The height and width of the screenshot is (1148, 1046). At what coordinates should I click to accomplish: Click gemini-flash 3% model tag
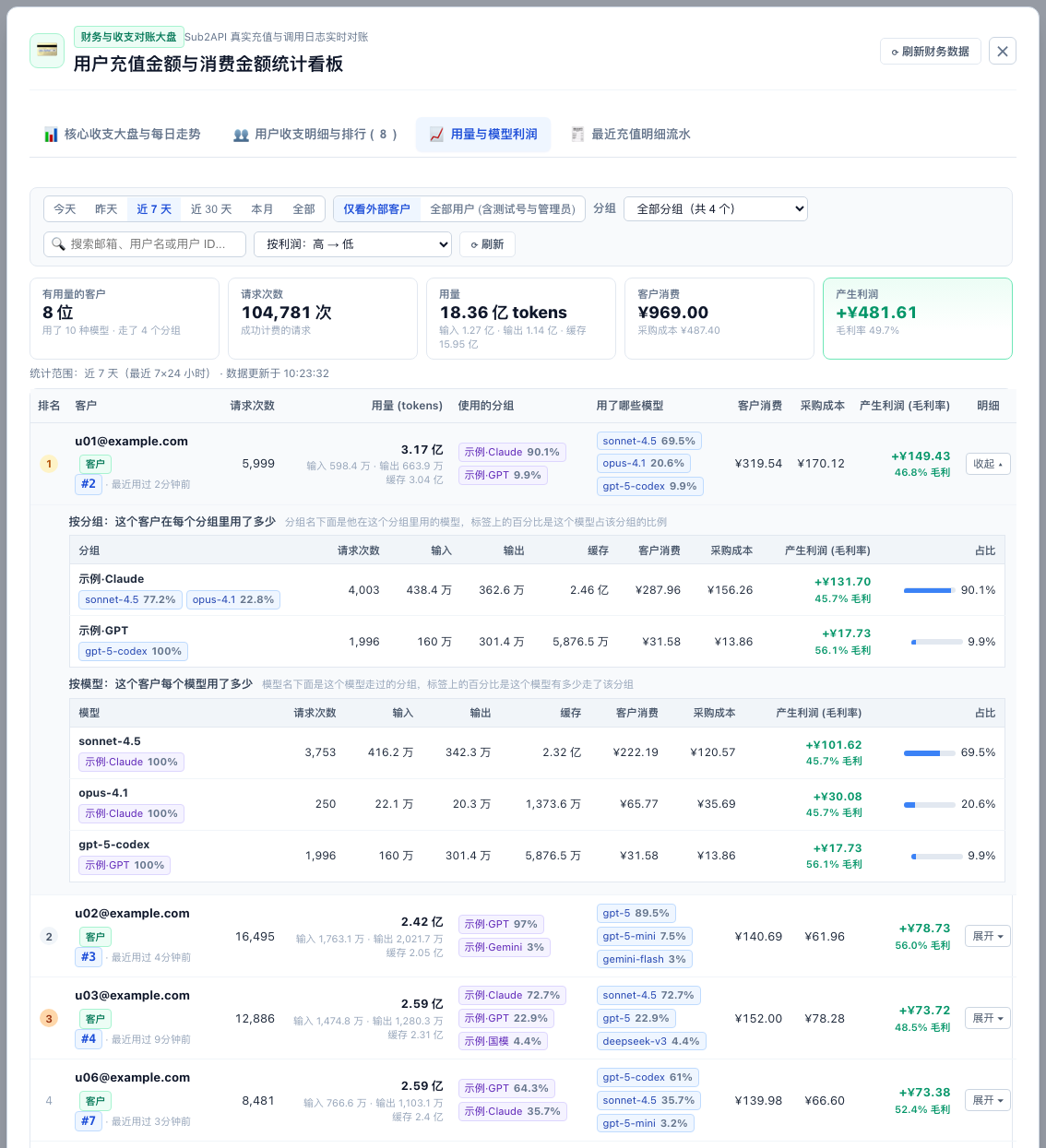coord(645,959)
